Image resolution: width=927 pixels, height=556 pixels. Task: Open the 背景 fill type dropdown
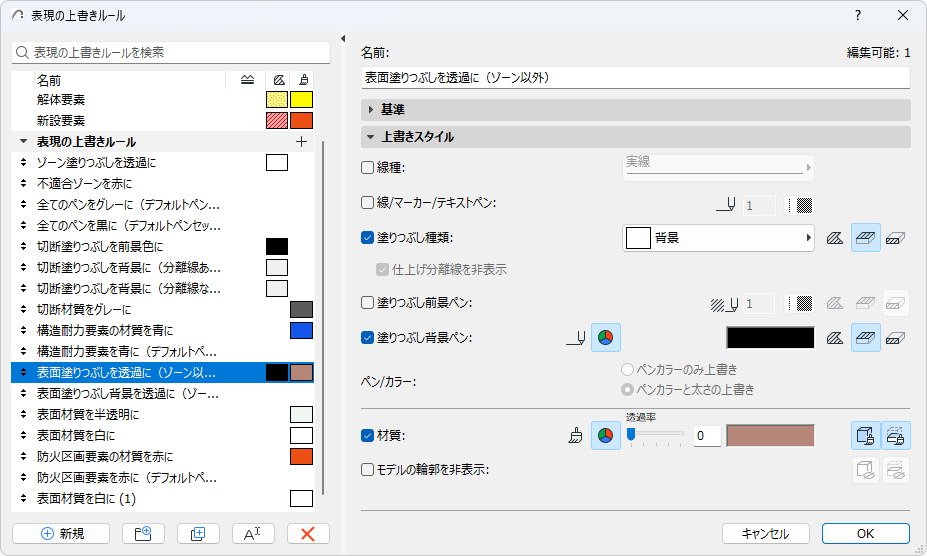tap(718, 238)
